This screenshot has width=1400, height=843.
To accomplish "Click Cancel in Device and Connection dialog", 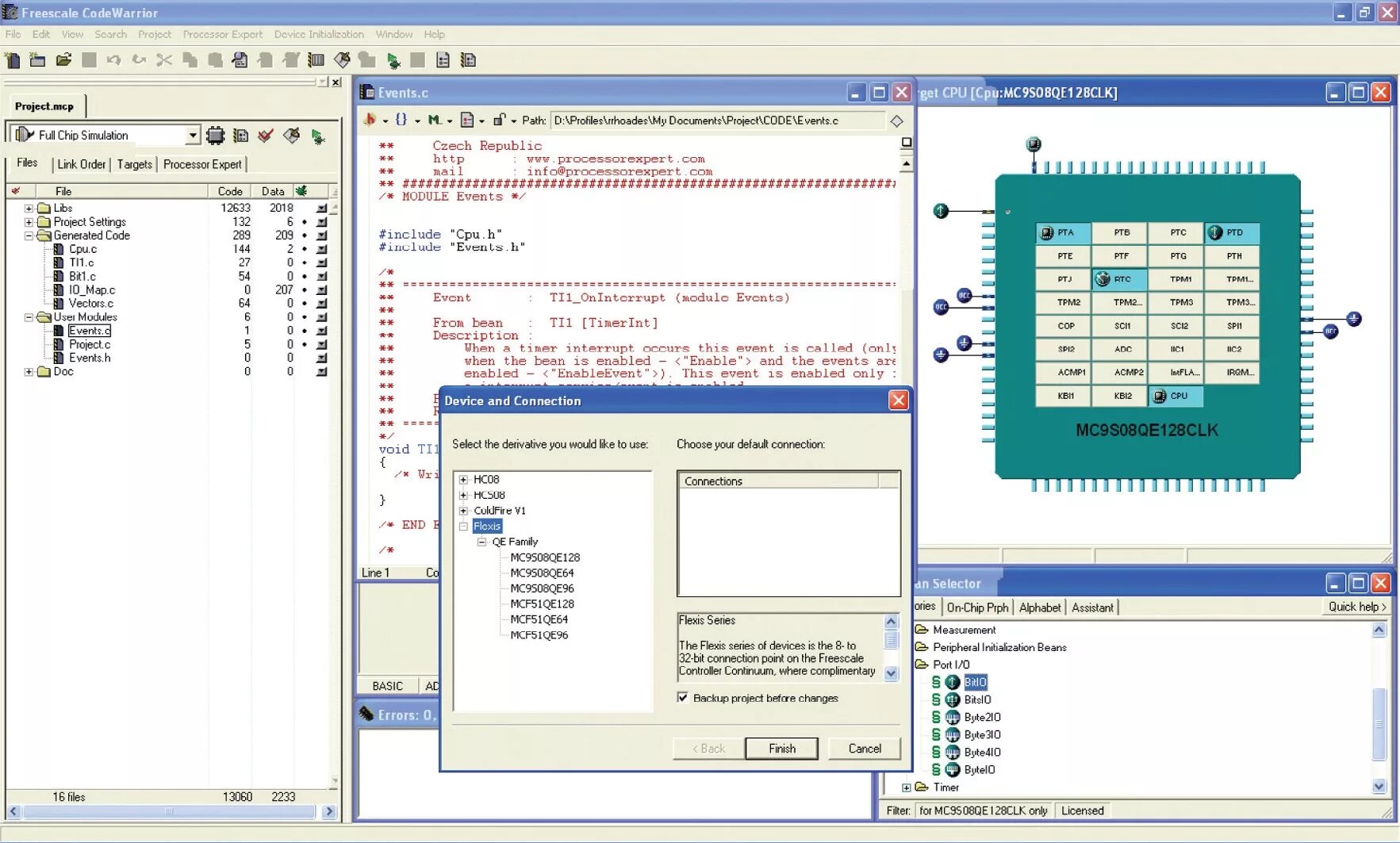I will point(865,749).
